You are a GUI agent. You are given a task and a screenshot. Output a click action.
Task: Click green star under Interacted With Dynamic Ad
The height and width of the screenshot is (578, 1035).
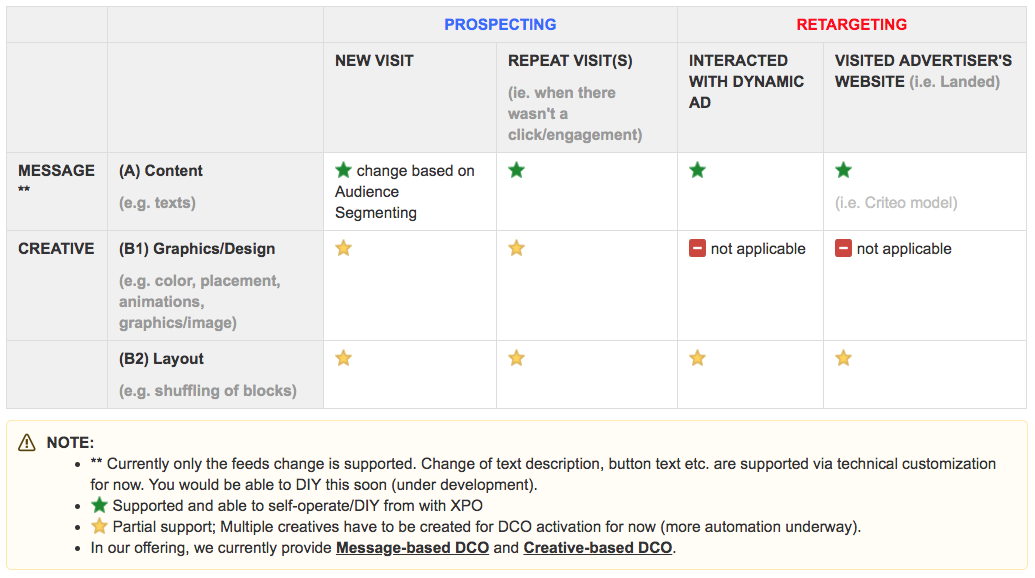pyautogui.click(x=697, y=170)
